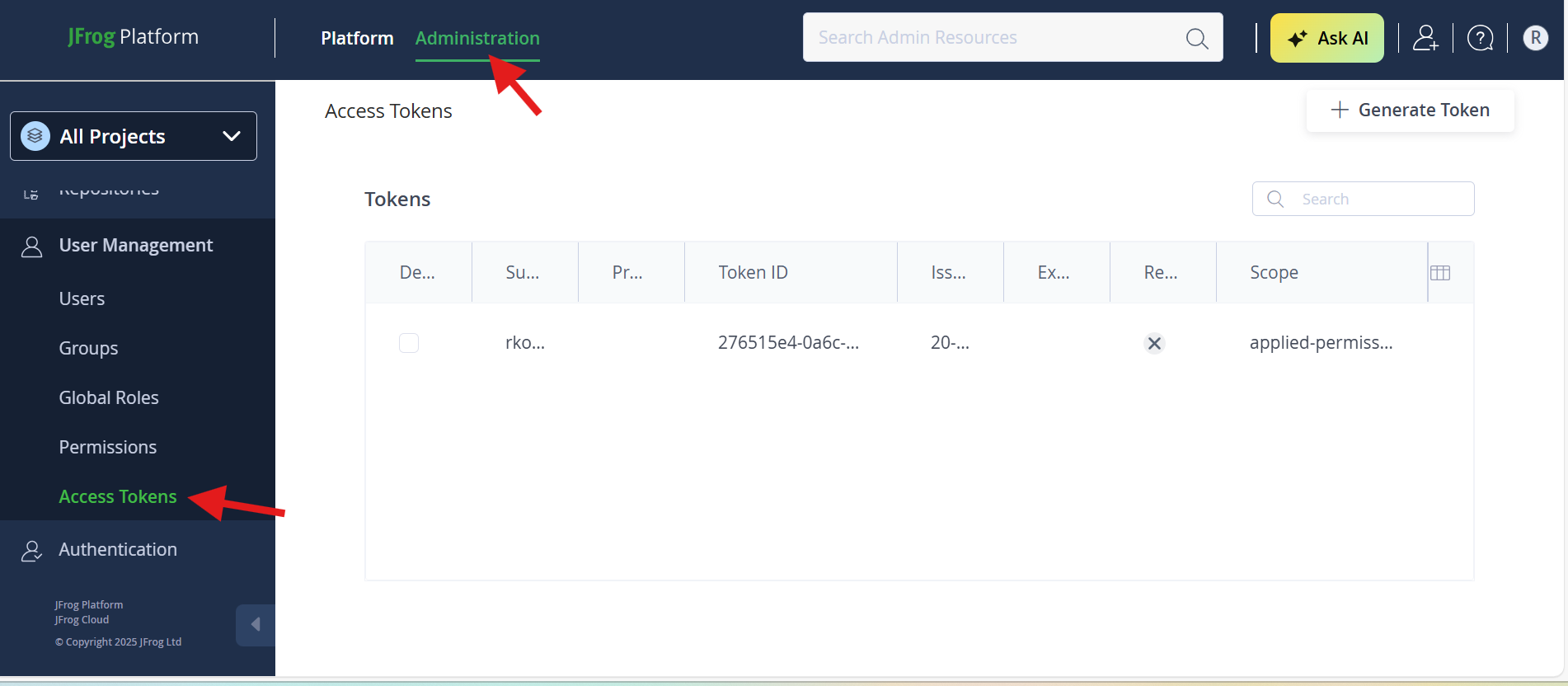The height and width of the screenshot is (686, 1568).
Task: Open the help question mark icon
Action: 1481,38
